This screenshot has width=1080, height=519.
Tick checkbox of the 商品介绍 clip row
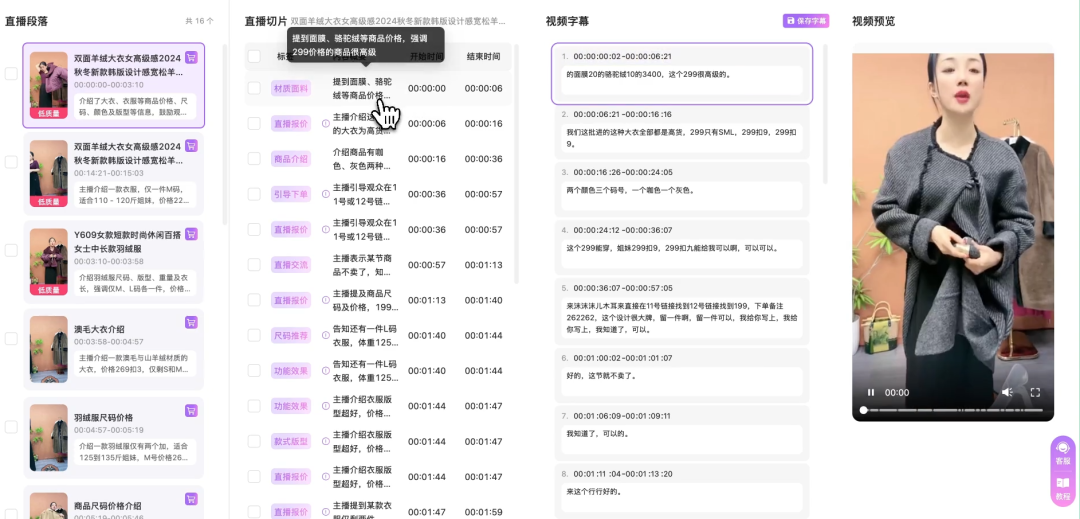pyautogui.click(x=254, y=159)
